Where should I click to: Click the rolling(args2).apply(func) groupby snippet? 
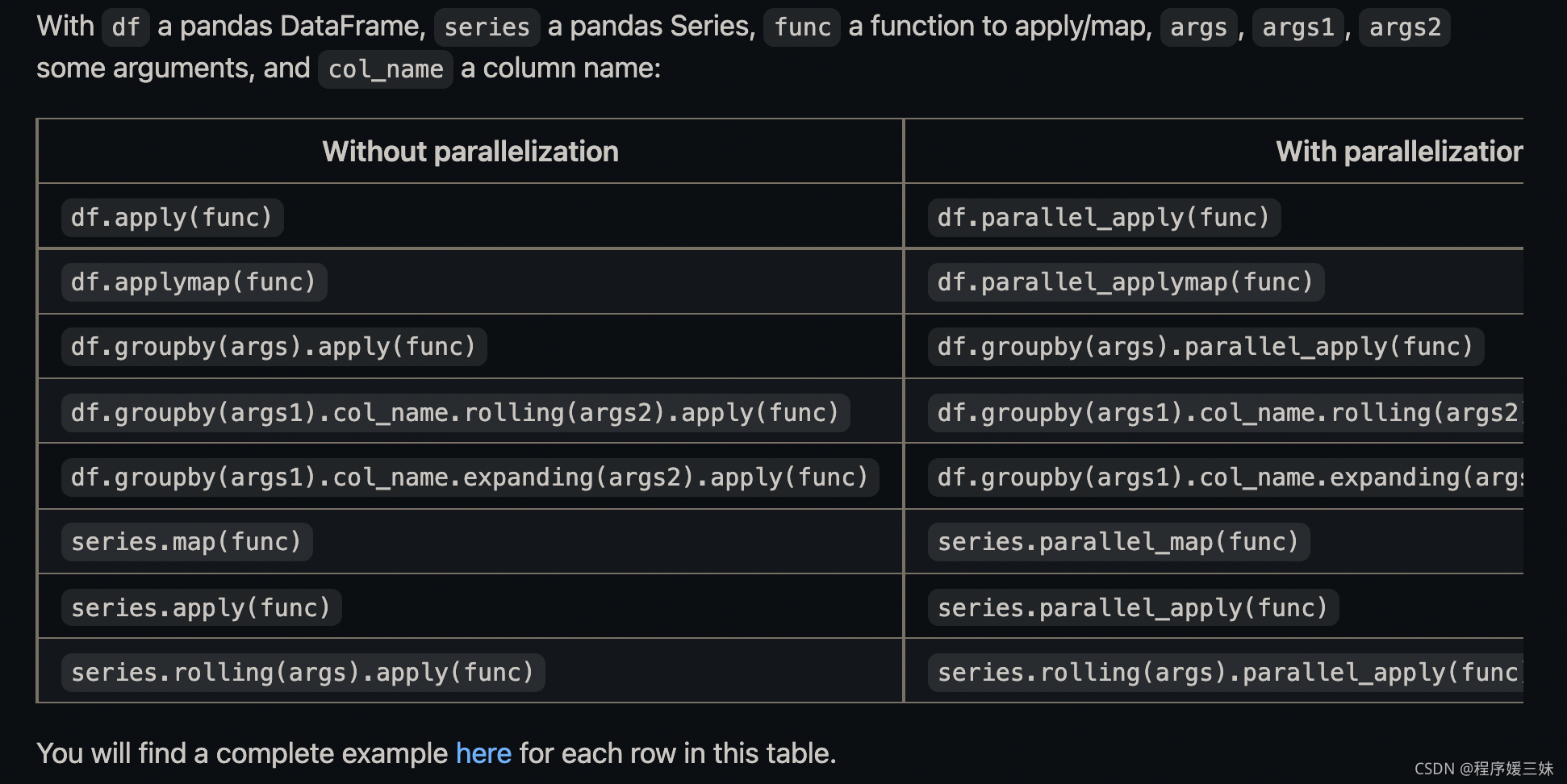(x=455, y=413)
